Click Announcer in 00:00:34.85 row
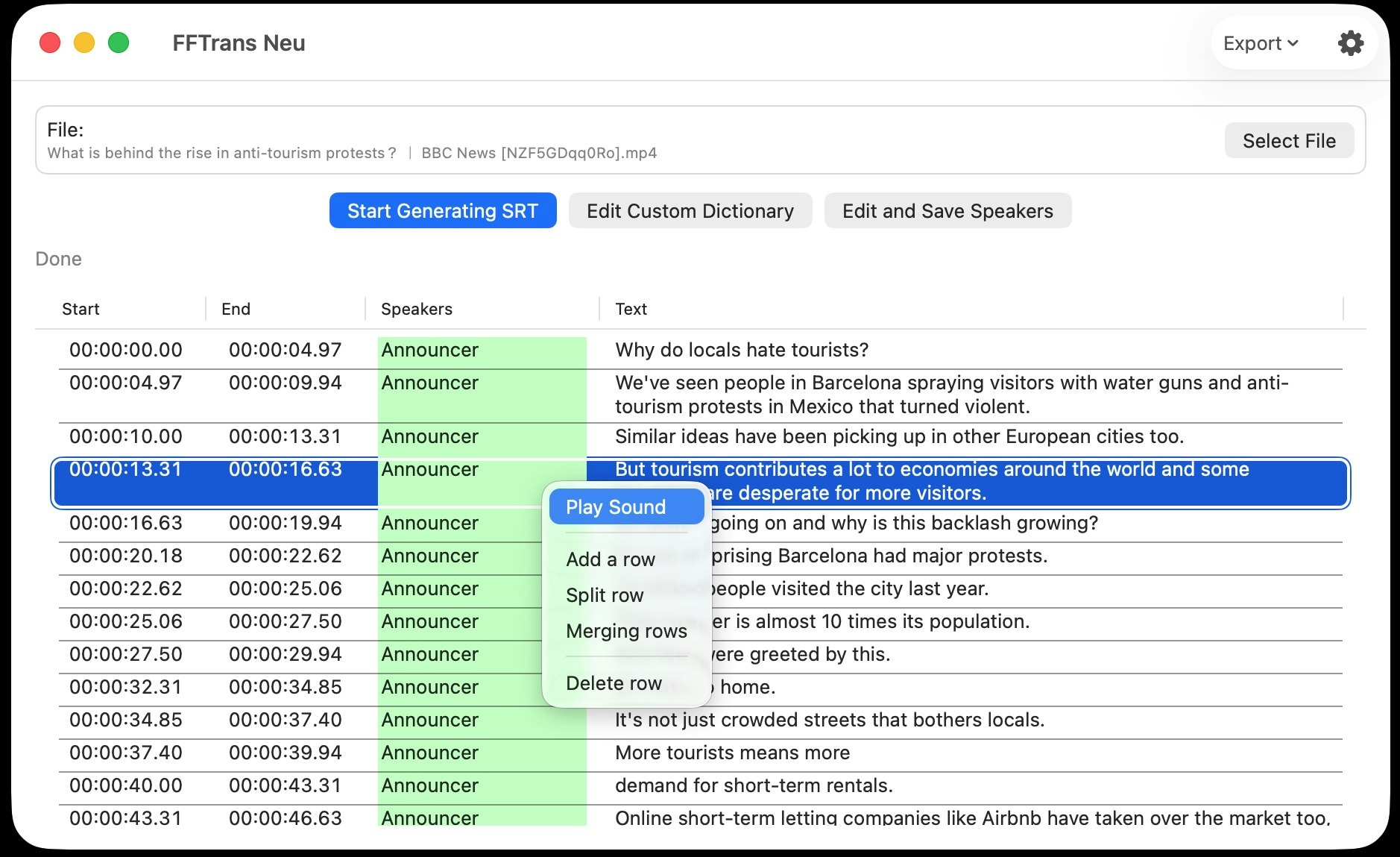This screenshot has width=1400, height=857. 429,720
